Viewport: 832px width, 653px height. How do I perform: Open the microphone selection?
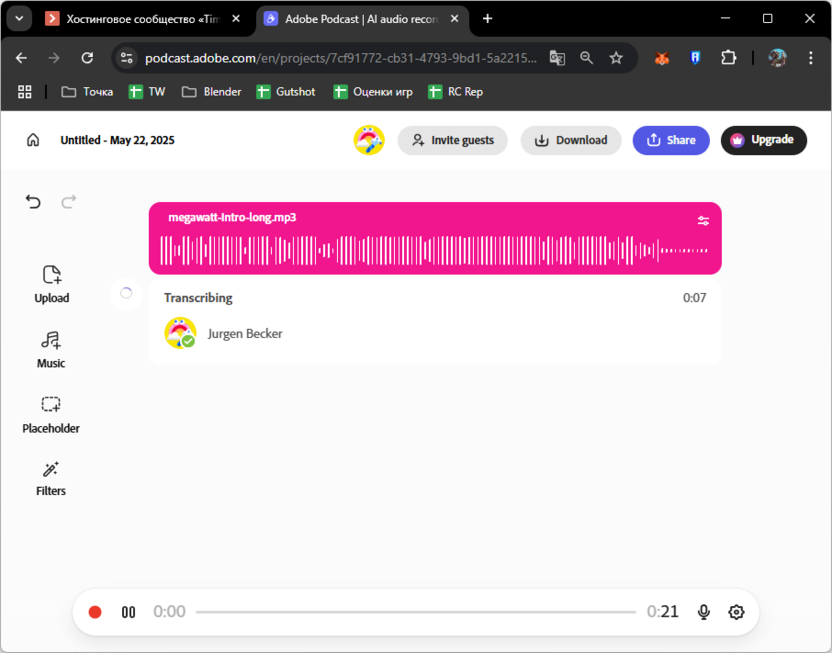[704, 612]
